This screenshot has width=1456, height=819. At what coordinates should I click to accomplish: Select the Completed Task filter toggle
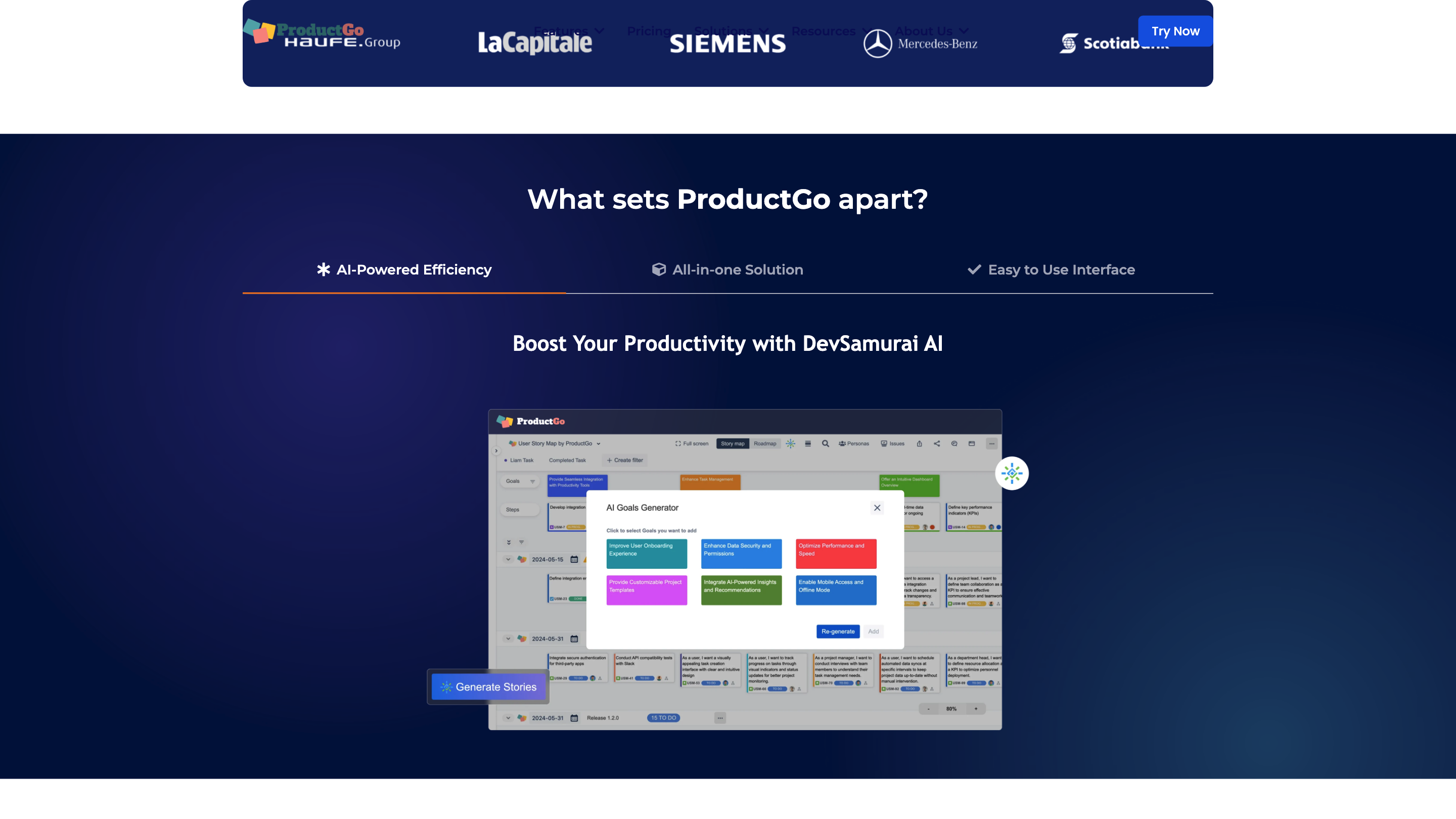(568, 461)
